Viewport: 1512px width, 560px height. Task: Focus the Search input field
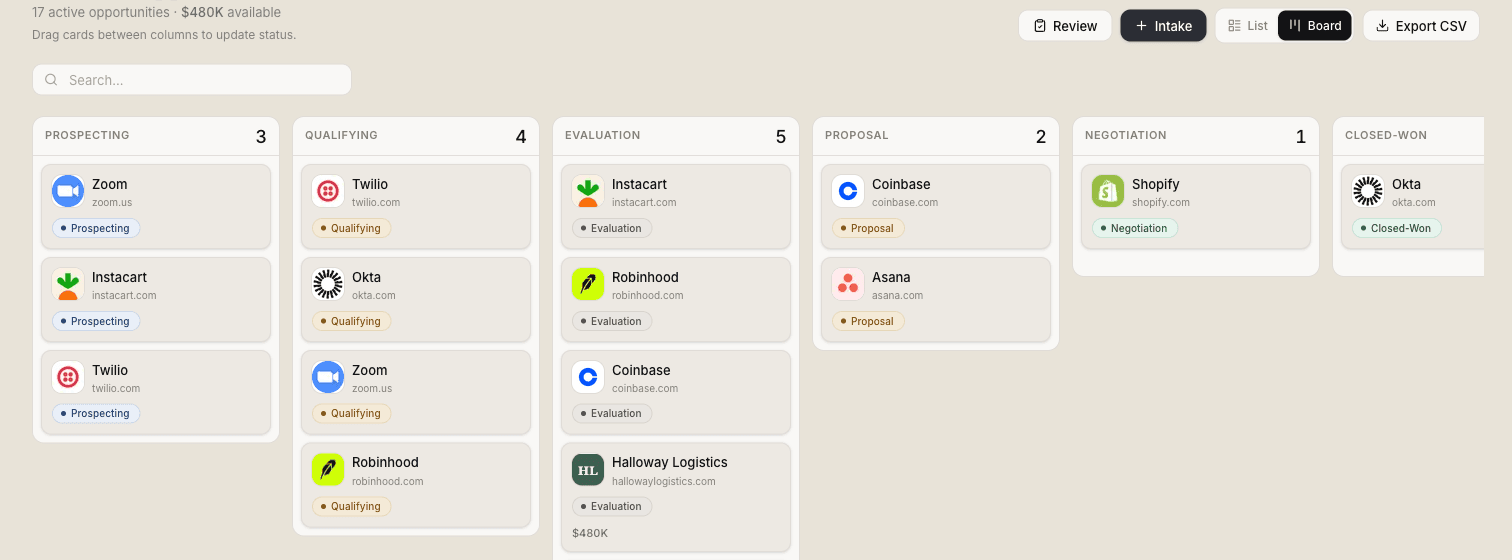pos(192,80)
